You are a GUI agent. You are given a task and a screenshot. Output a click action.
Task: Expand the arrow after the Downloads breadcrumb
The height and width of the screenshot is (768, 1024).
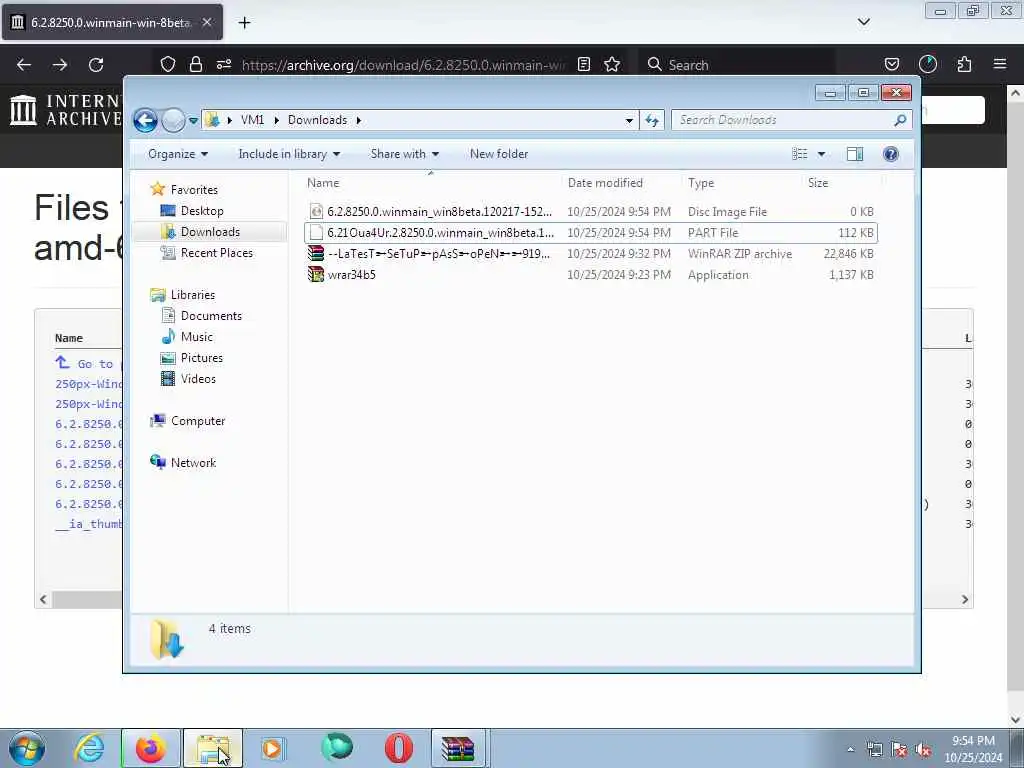pyautogui.click(x=359, y=120)
